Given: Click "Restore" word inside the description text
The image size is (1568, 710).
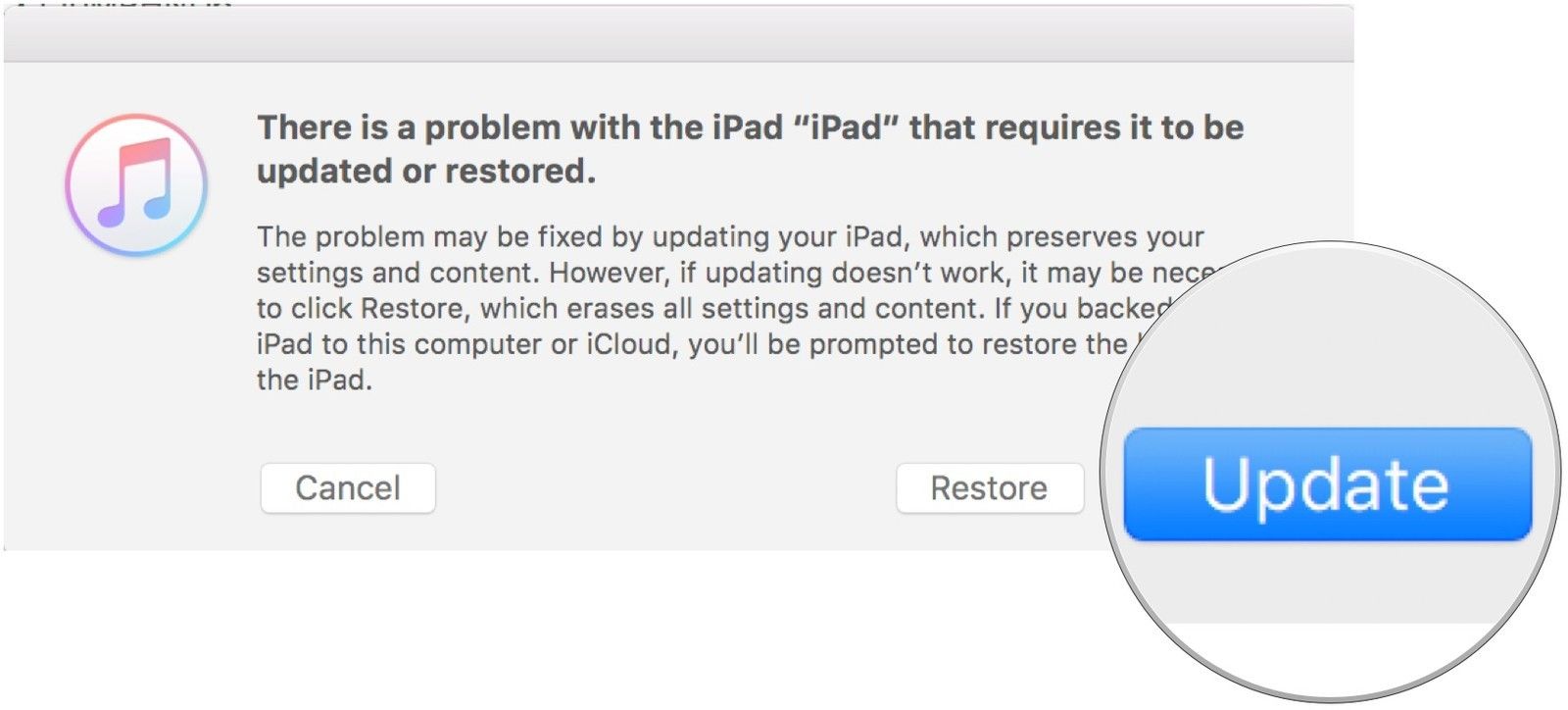Looking at the screenshot, I should pos(412,309).
